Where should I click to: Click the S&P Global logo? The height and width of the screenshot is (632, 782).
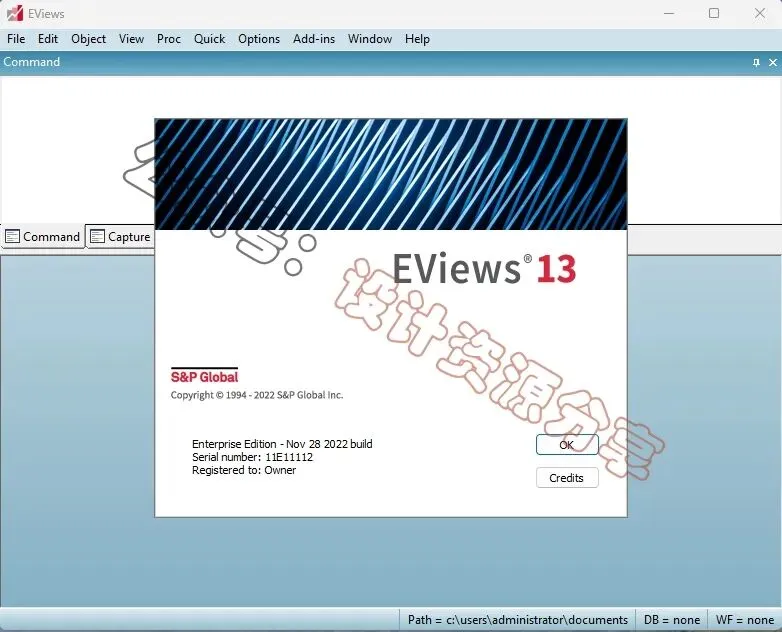coord(204,376)
